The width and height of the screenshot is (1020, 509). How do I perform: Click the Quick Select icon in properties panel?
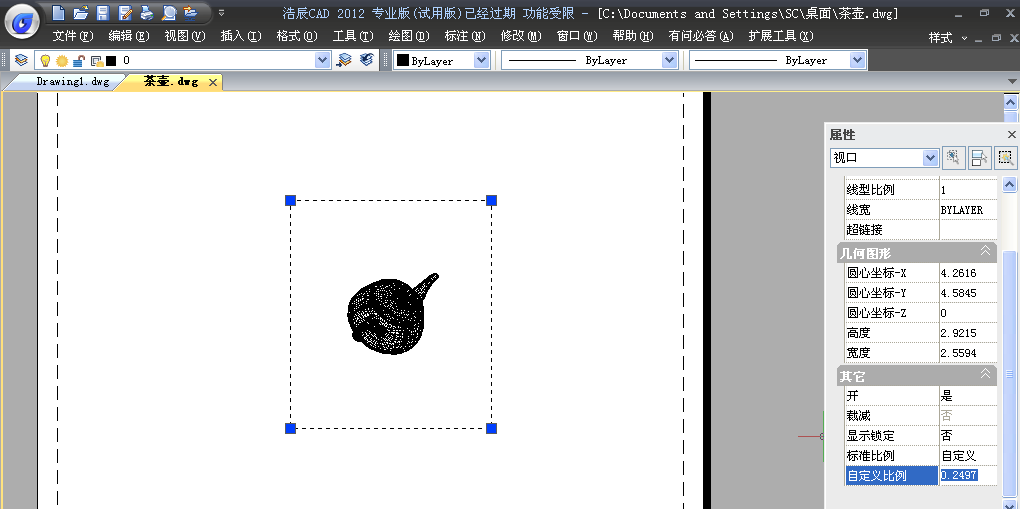coord(1006,158)
